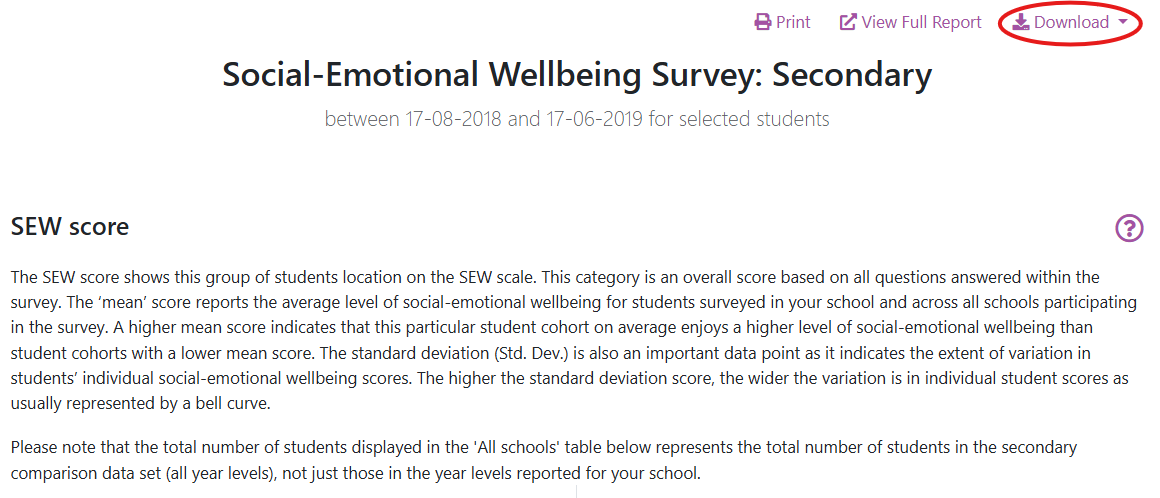
Task: Click the end date 17-06-2019 in subtitle
Action: pos(594,119)
